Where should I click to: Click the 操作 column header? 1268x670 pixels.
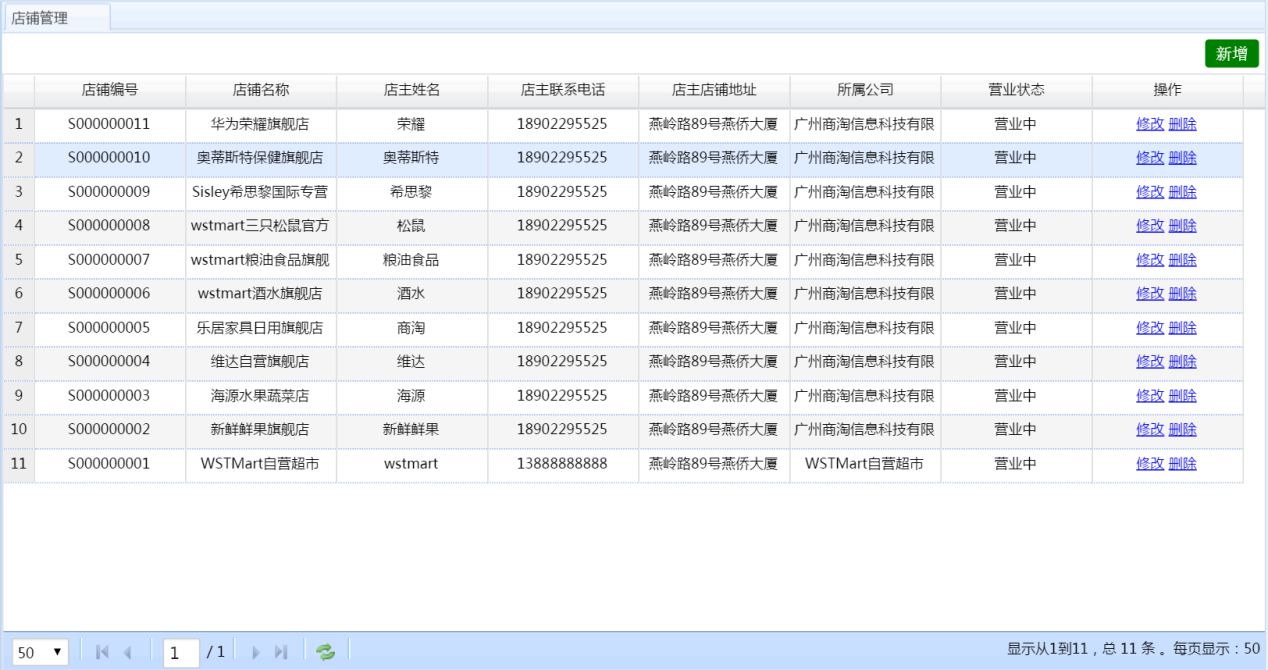[1167, 90]
